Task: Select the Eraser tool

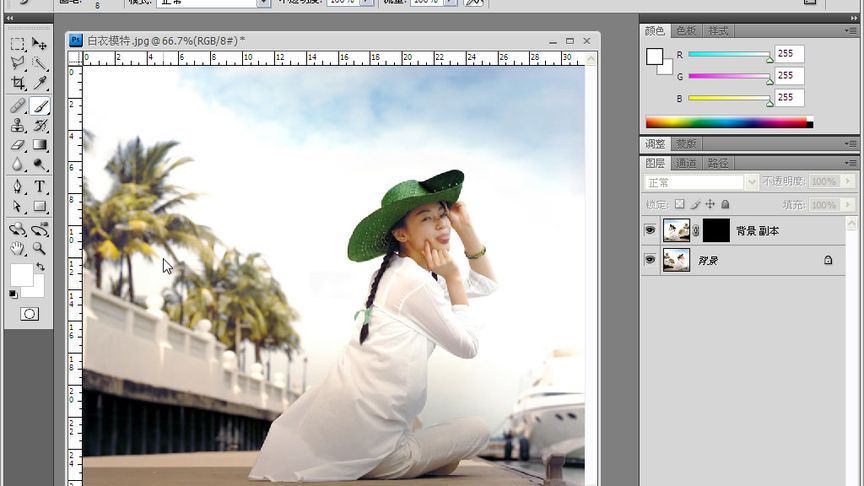Action: 18,146
